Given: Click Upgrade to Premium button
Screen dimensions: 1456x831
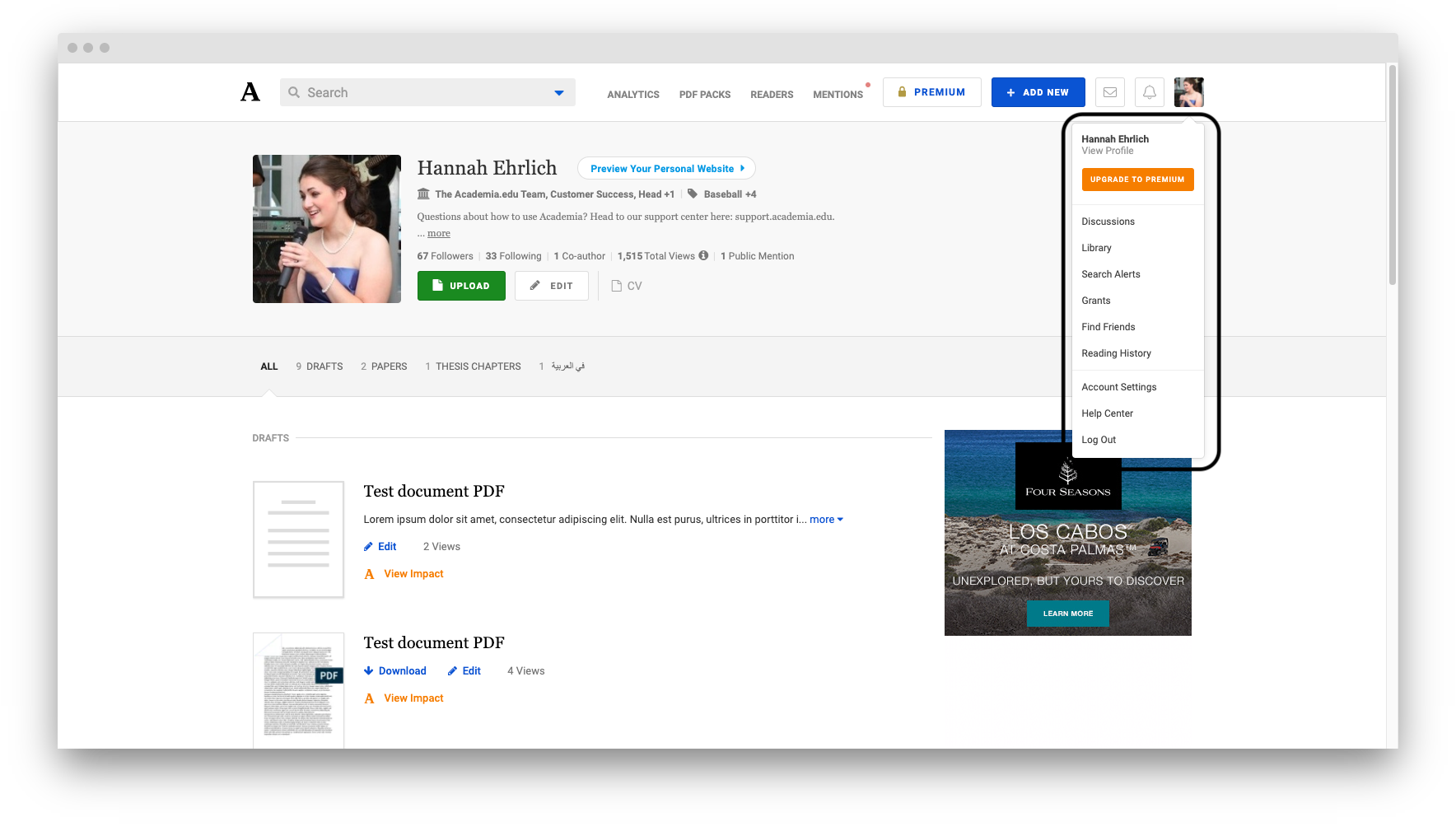Looking at the screenshot, I should 1137,180.
